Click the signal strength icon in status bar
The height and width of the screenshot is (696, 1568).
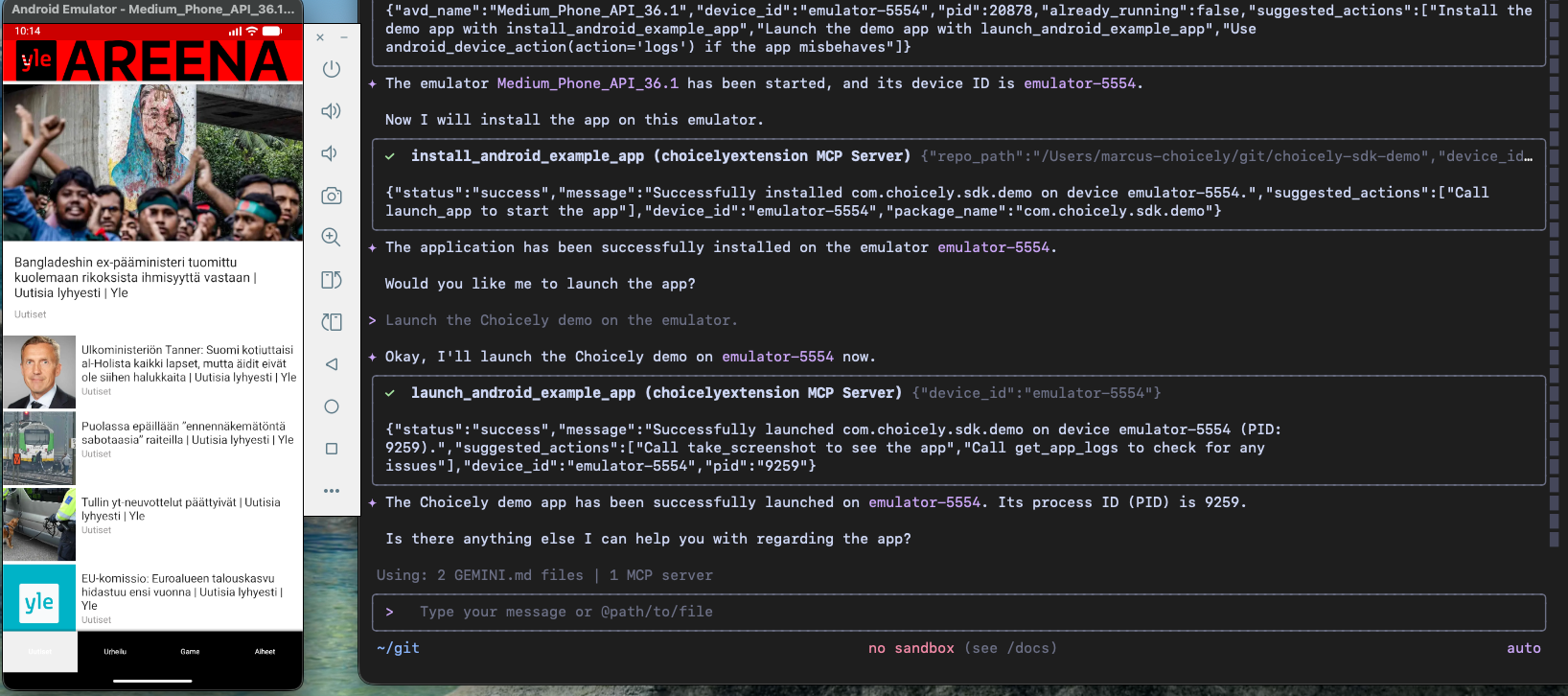(235, 31)
